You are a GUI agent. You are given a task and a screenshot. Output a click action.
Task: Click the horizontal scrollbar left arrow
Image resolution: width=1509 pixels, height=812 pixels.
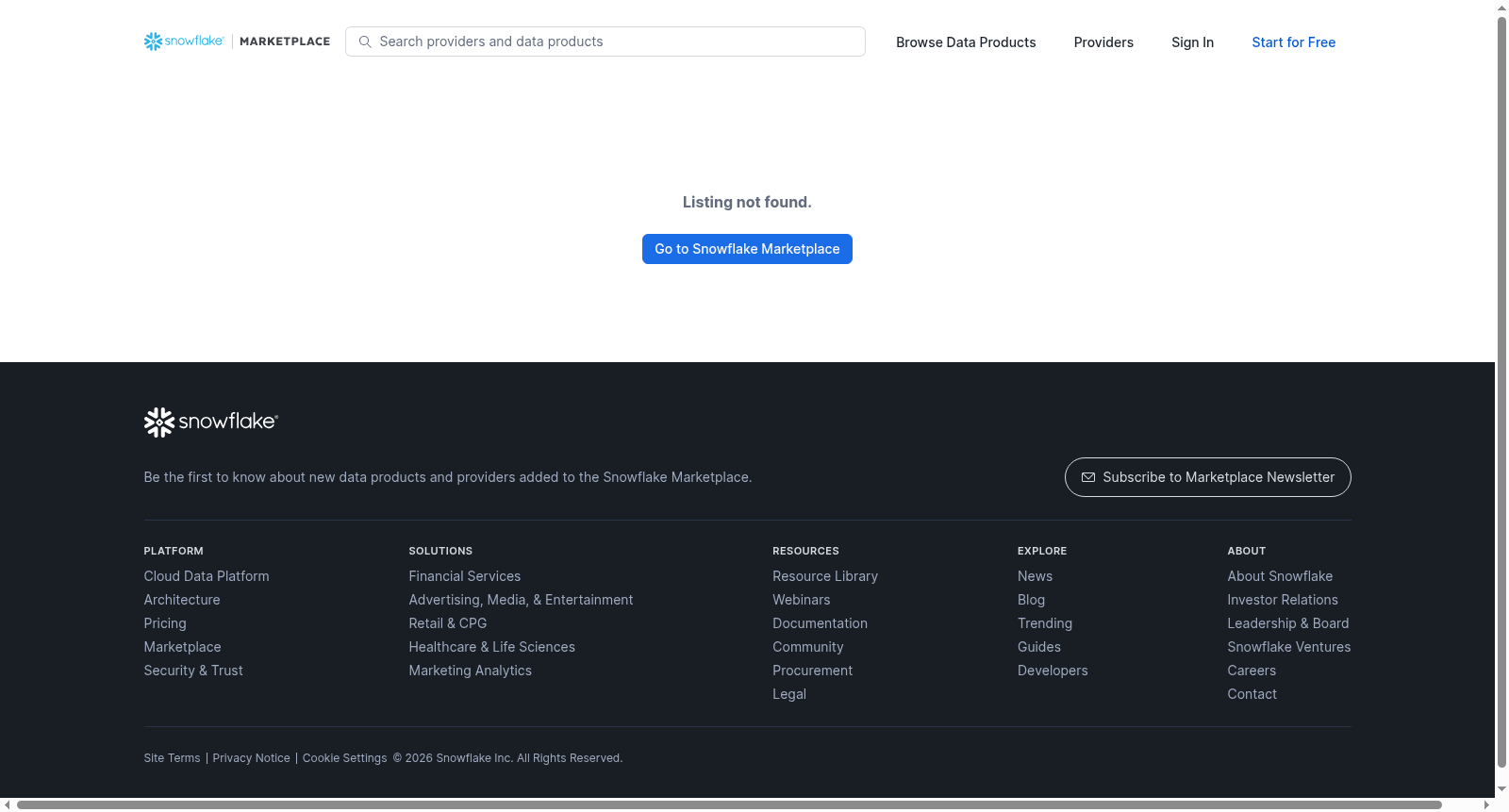click(8, 804)
